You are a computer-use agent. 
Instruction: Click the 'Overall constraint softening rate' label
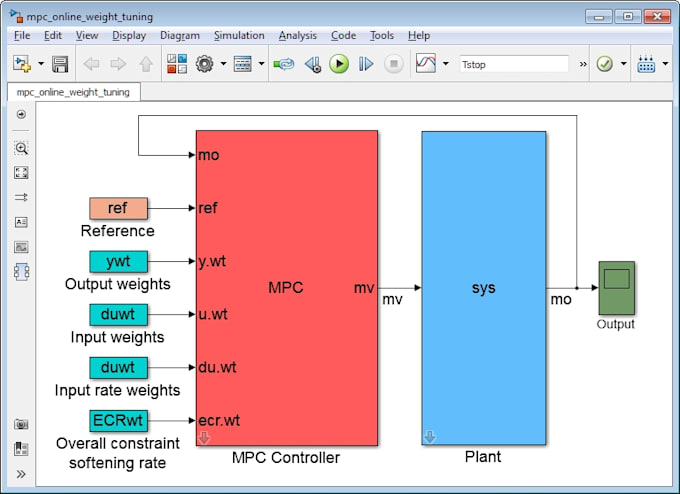pos(118,453)
